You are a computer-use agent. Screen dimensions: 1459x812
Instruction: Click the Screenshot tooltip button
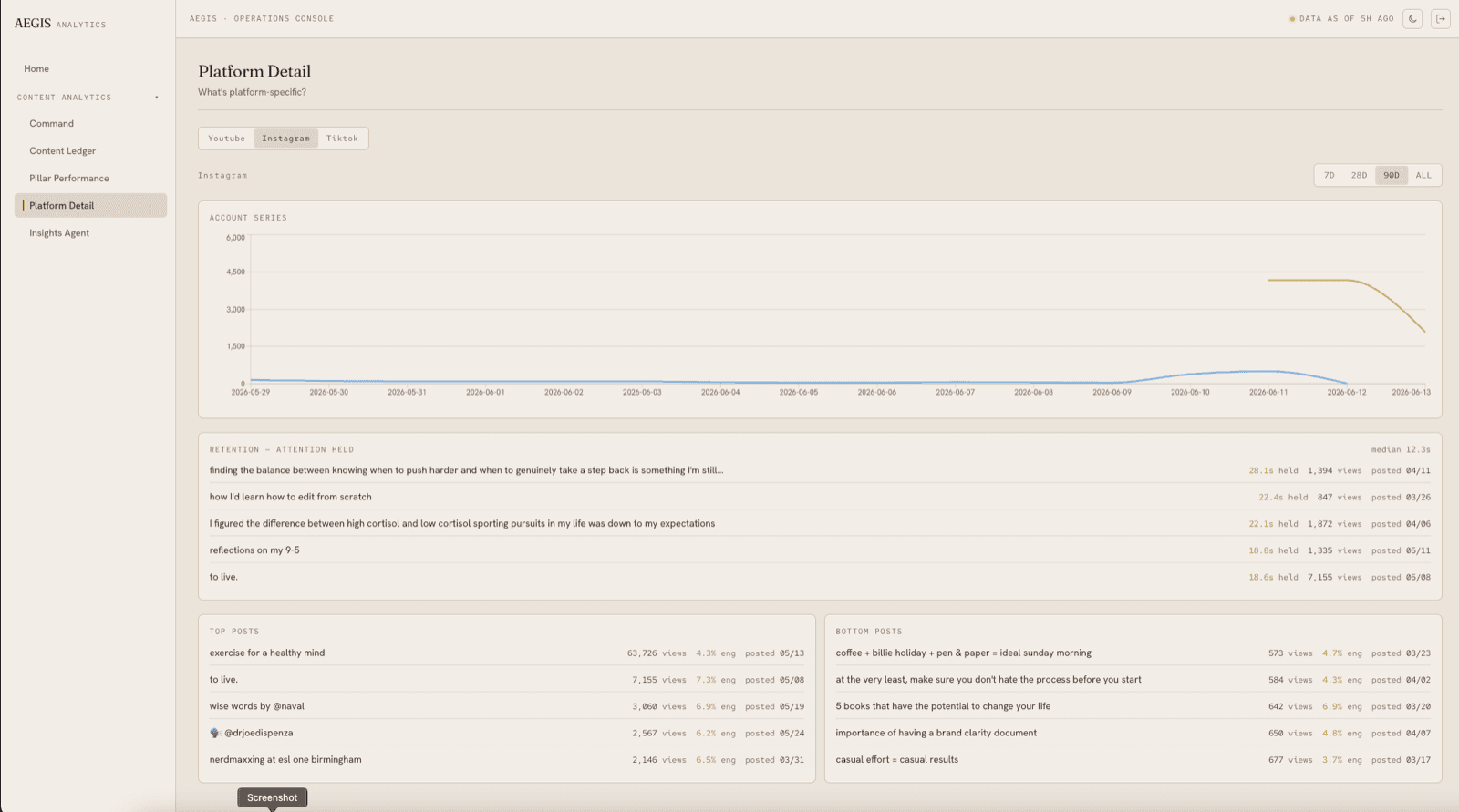pos(272,797)
